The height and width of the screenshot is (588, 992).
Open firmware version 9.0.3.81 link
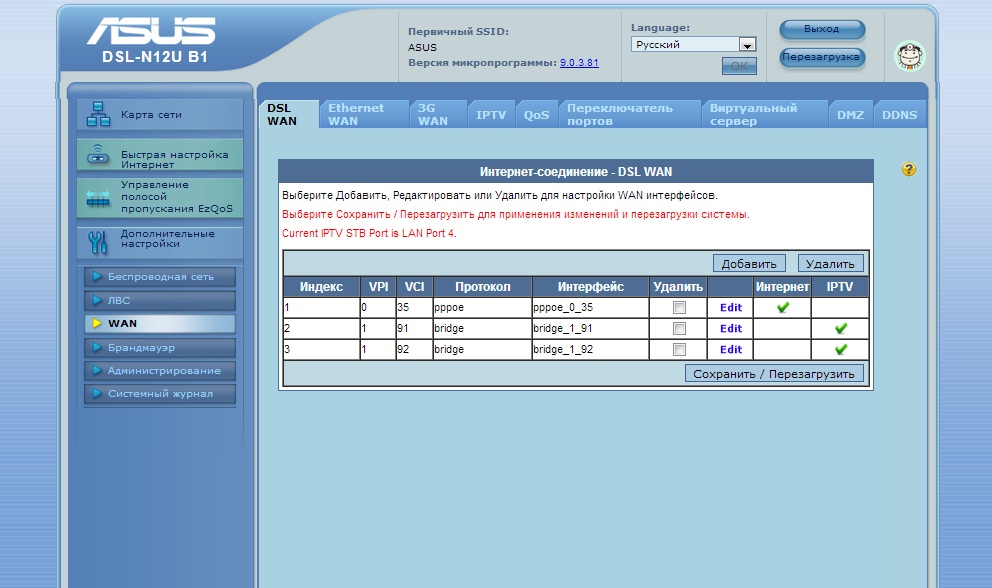point(579,63)
